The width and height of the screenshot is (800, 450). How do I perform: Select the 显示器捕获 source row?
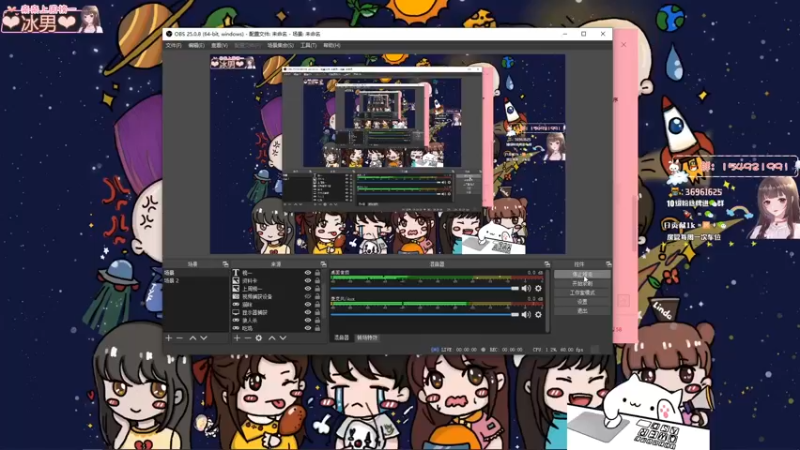click(277, 312)
